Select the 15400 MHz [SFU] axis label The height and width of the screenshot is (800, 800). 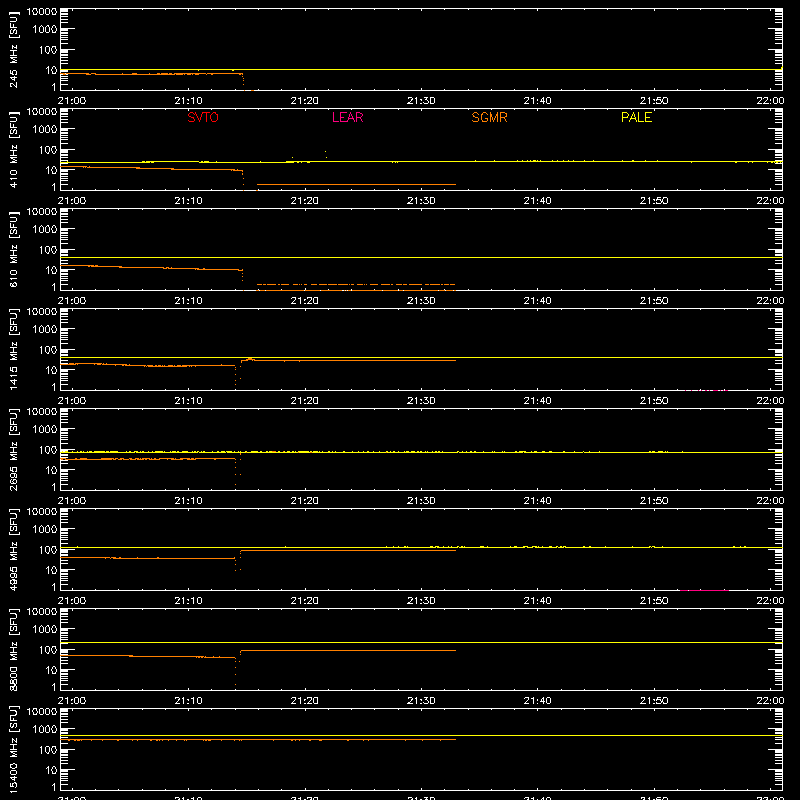13,750
